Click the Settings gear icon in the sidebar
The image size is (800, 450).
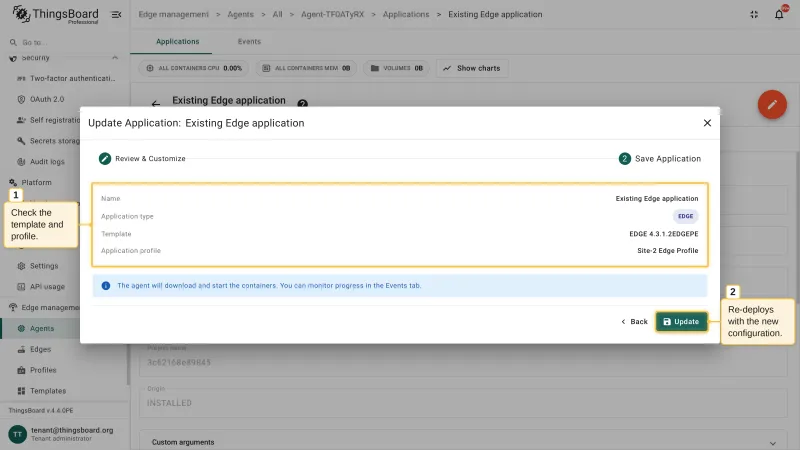coord(21,266)
